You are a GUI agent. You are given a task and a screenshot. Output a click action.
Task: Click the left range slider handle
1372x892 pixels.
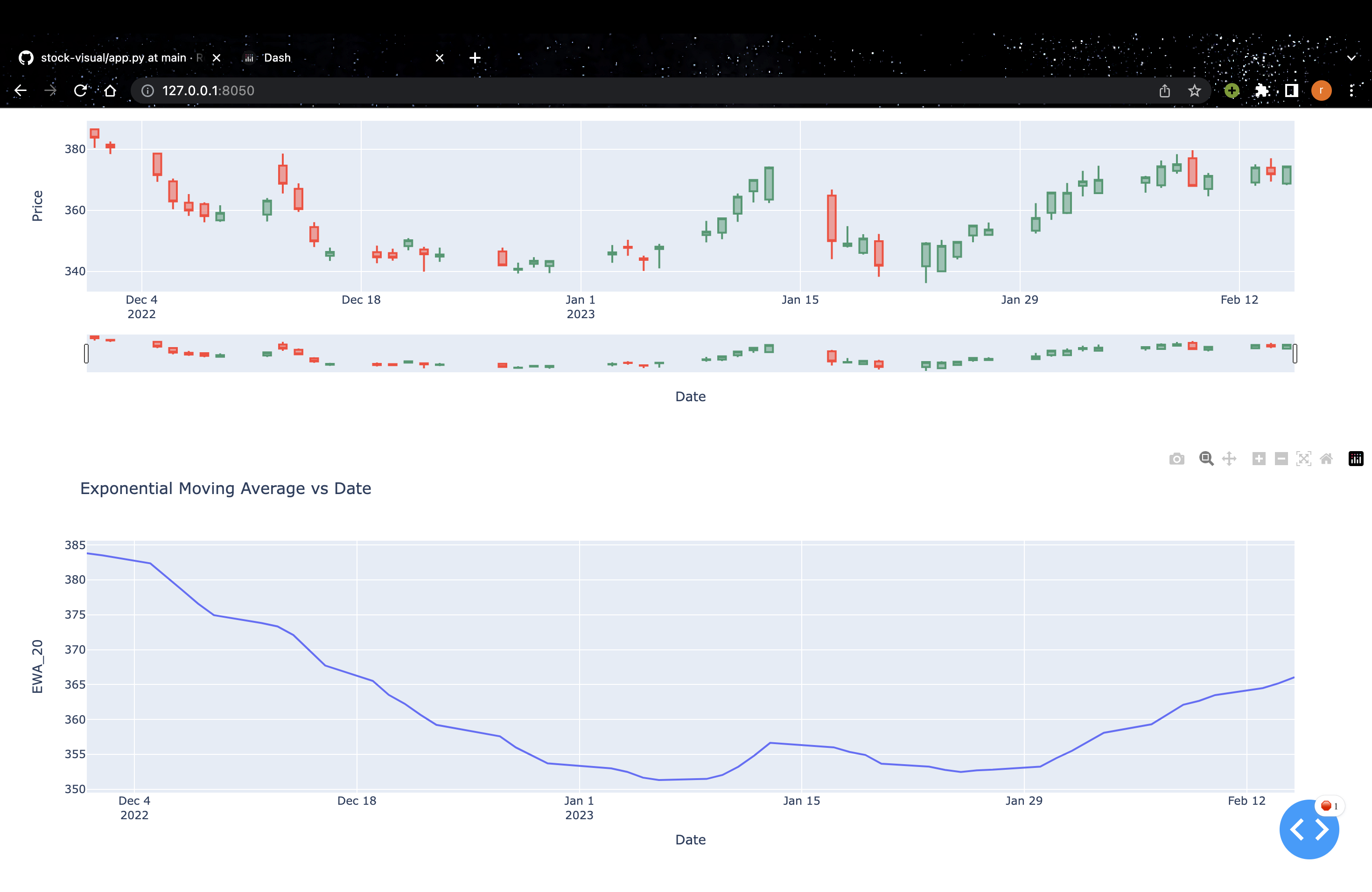click(x=86, y=353)
